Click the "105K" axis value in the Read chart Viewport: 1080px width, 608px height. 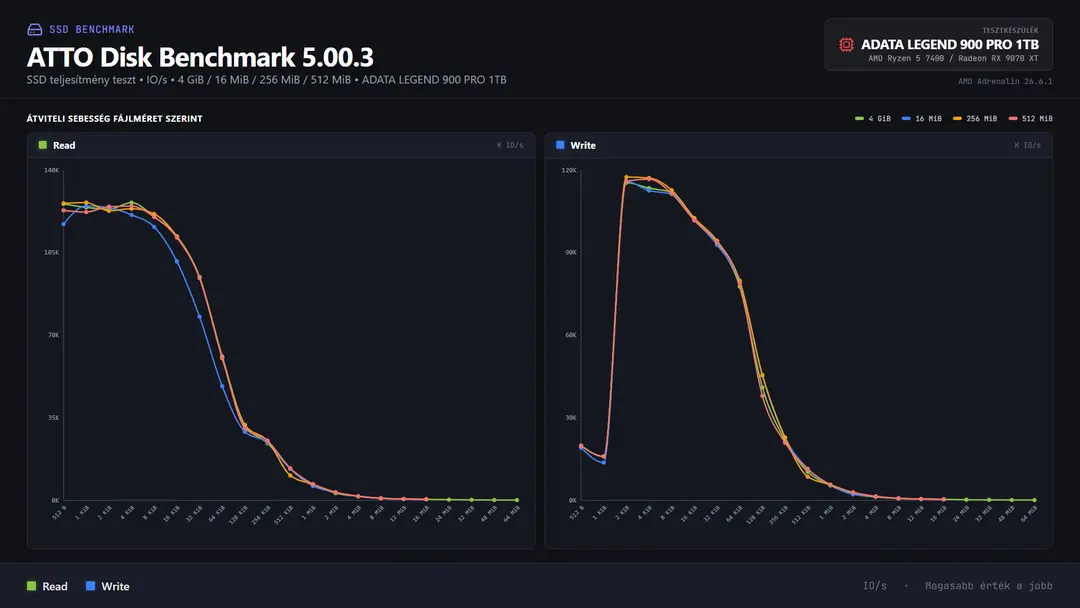(x=52, y=253)
